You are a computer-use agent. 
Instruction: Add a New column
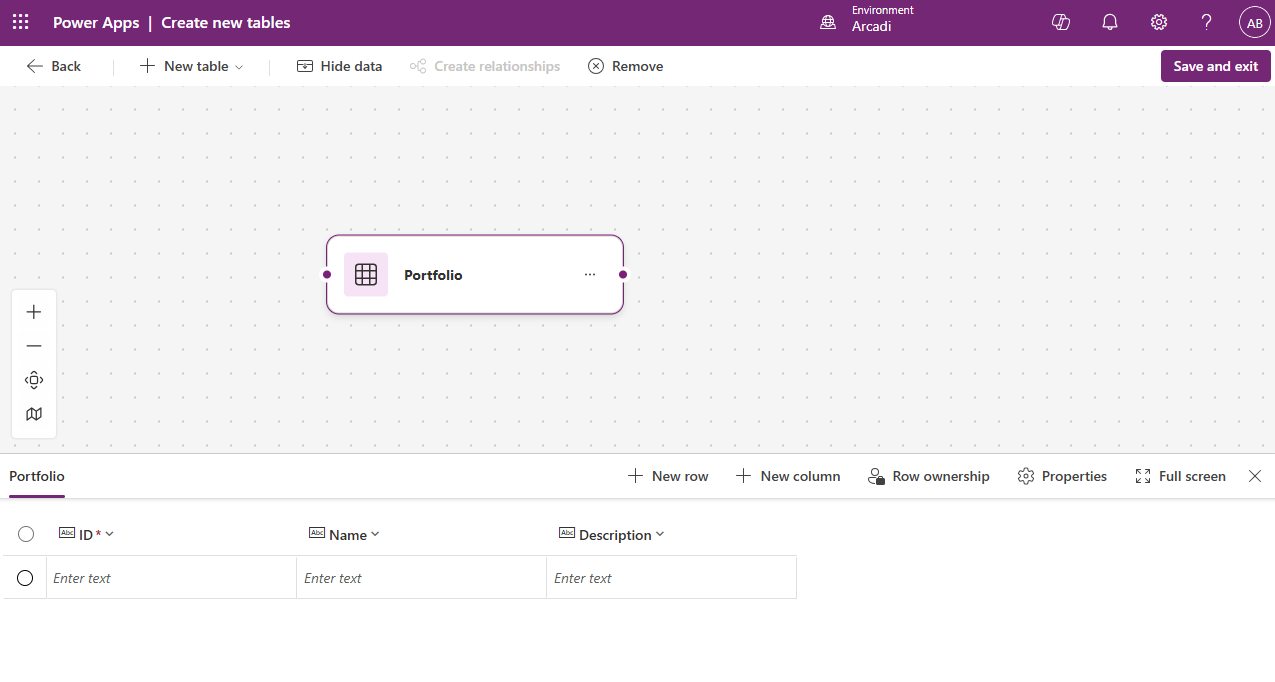(788, 477)
